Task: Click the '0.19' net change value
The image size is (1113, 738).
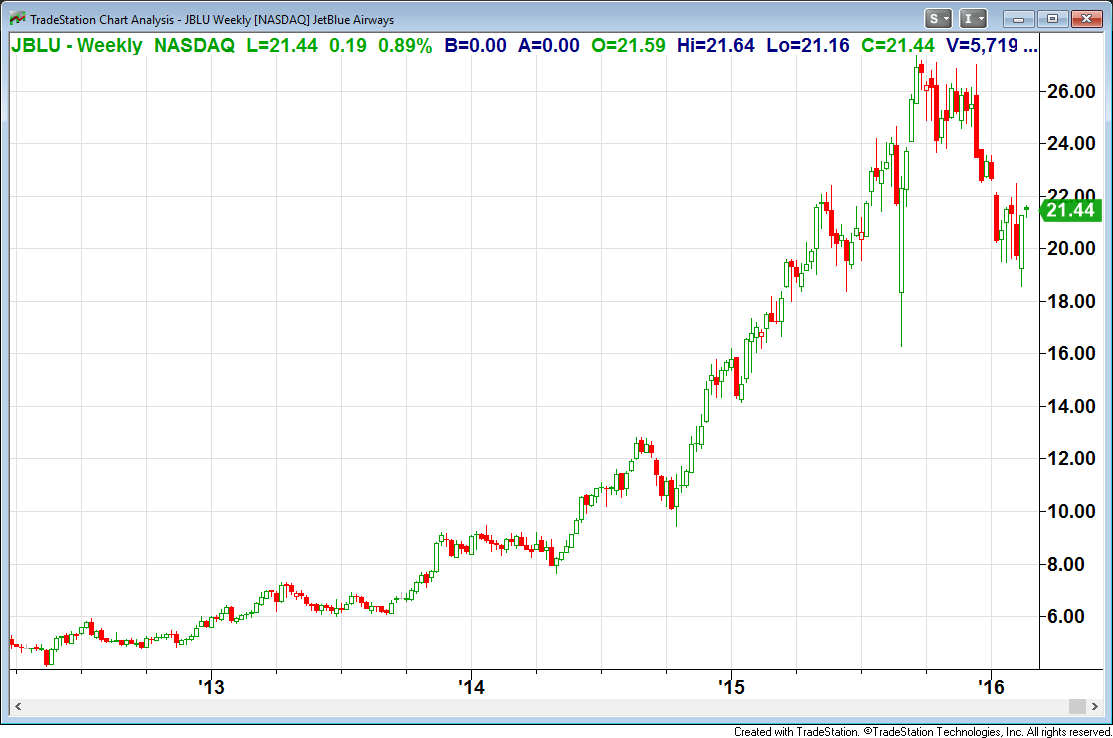Action: pyautogui.click(x=348, y=45)
